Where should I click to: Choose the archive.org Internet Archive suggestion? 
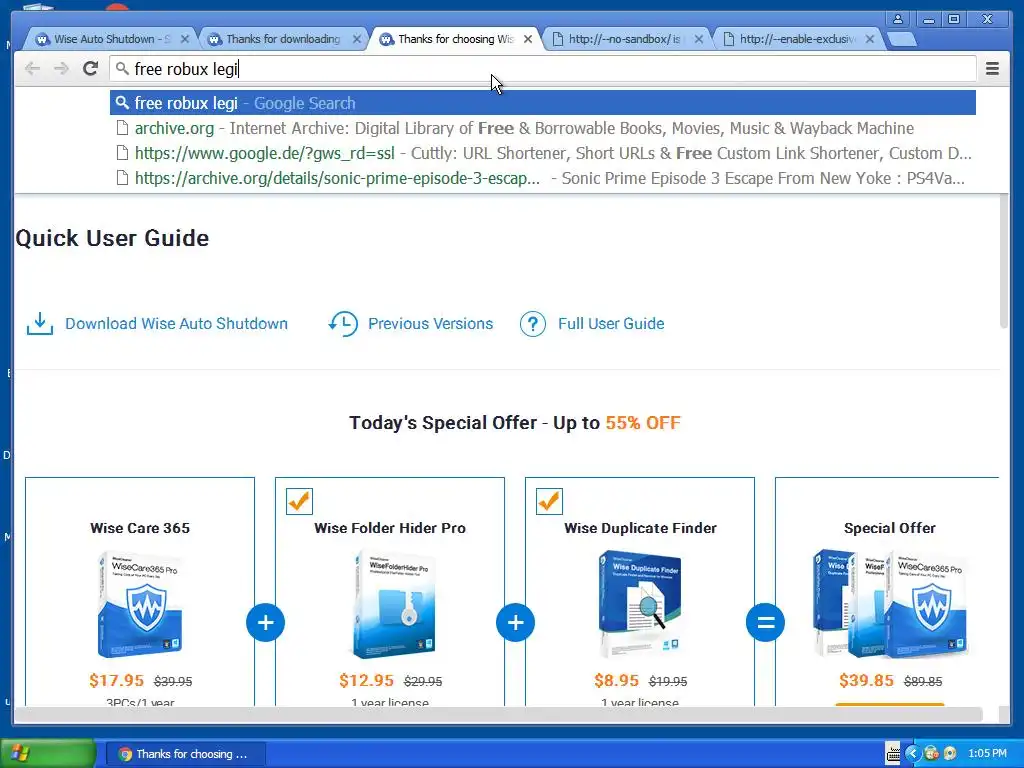543,128
